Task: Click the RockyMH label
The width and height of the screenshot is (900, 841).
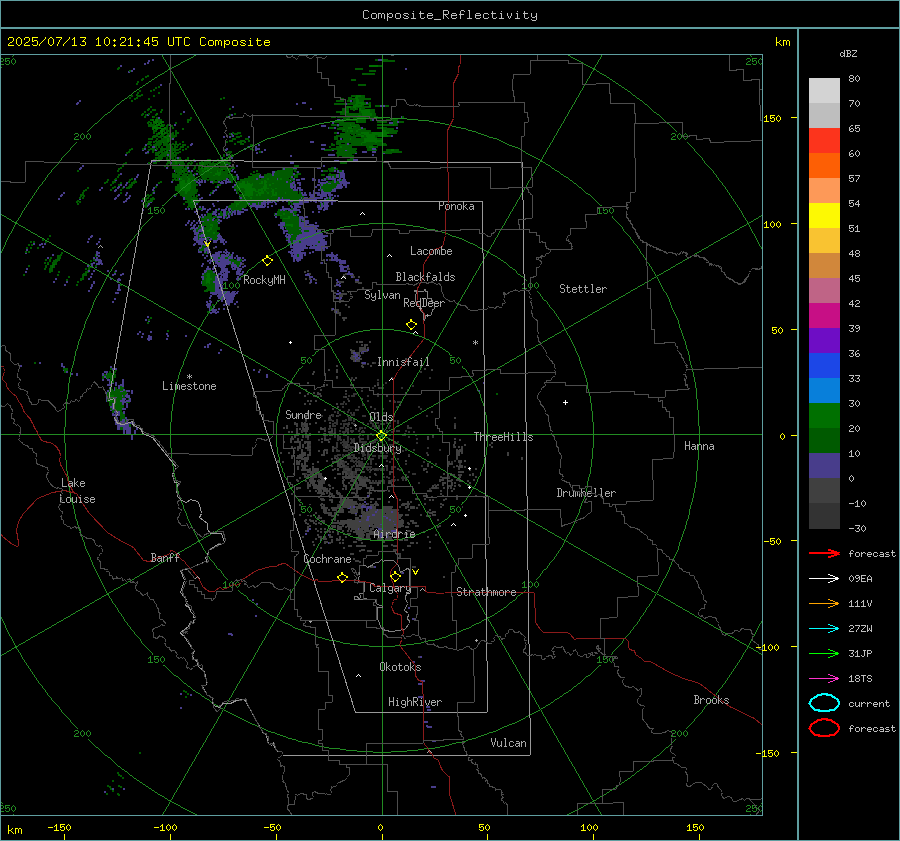Action: click(264, 280)
